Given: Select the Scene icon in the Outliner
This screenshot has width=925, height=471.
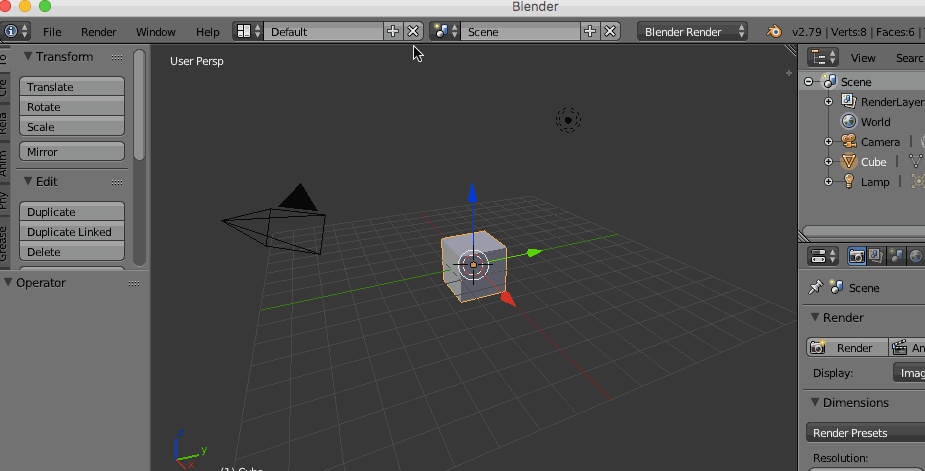Looking at the screenshot, I should pos(830,81).
